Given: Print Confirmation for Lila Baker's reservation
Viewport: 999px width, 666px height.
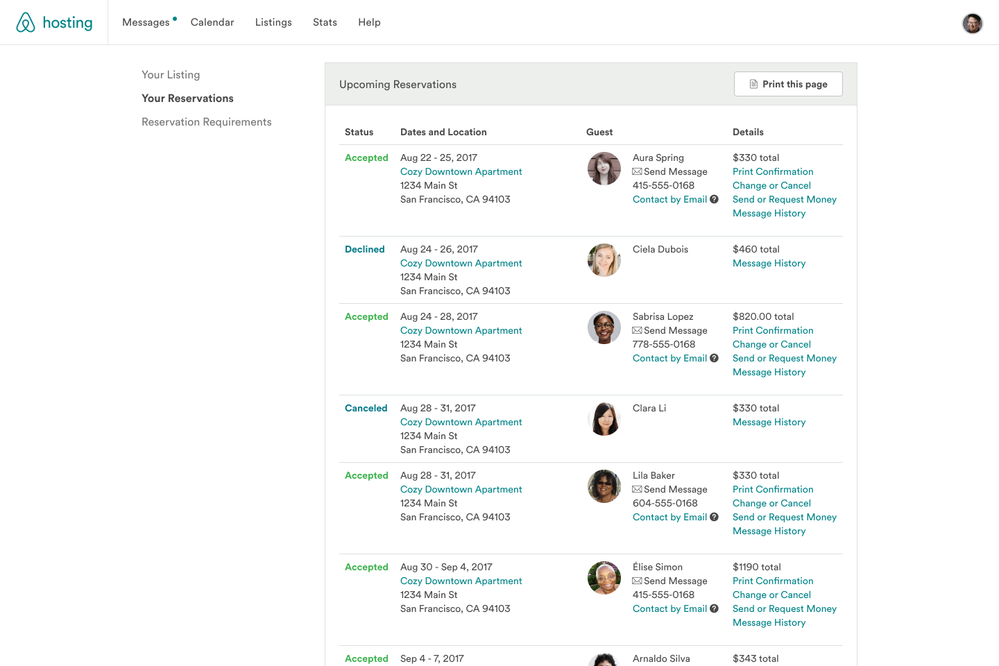Looking at the screenshot, I should [772, 490].
